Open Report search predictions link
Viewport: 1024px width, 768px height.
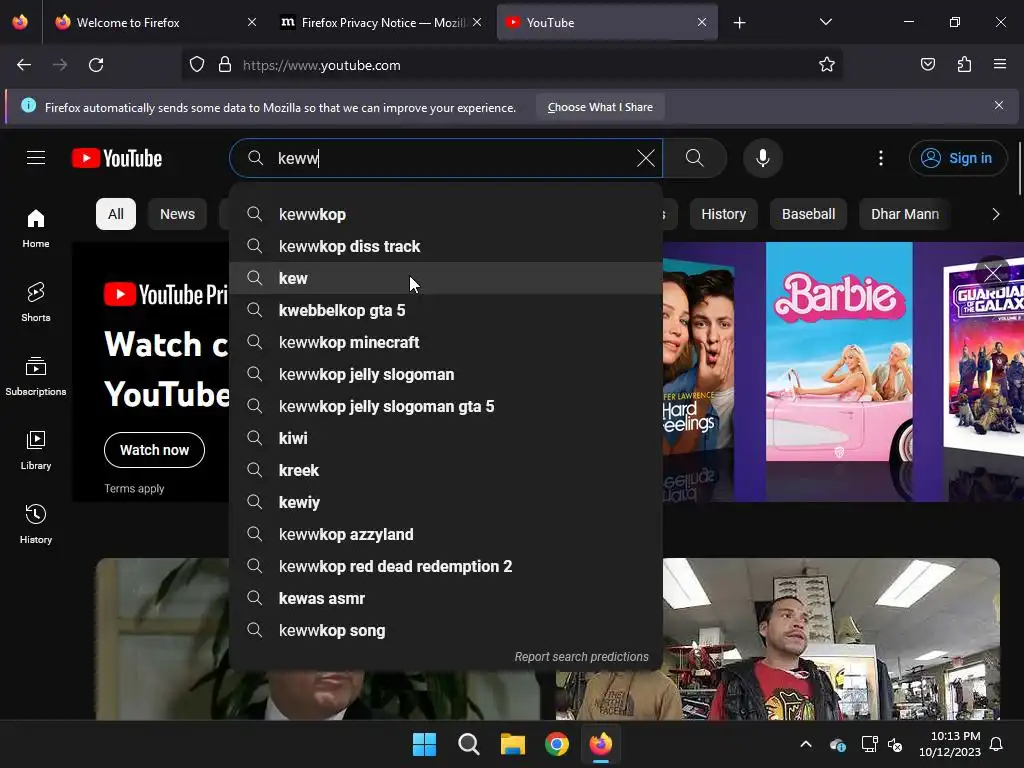(x=581, y=656)
